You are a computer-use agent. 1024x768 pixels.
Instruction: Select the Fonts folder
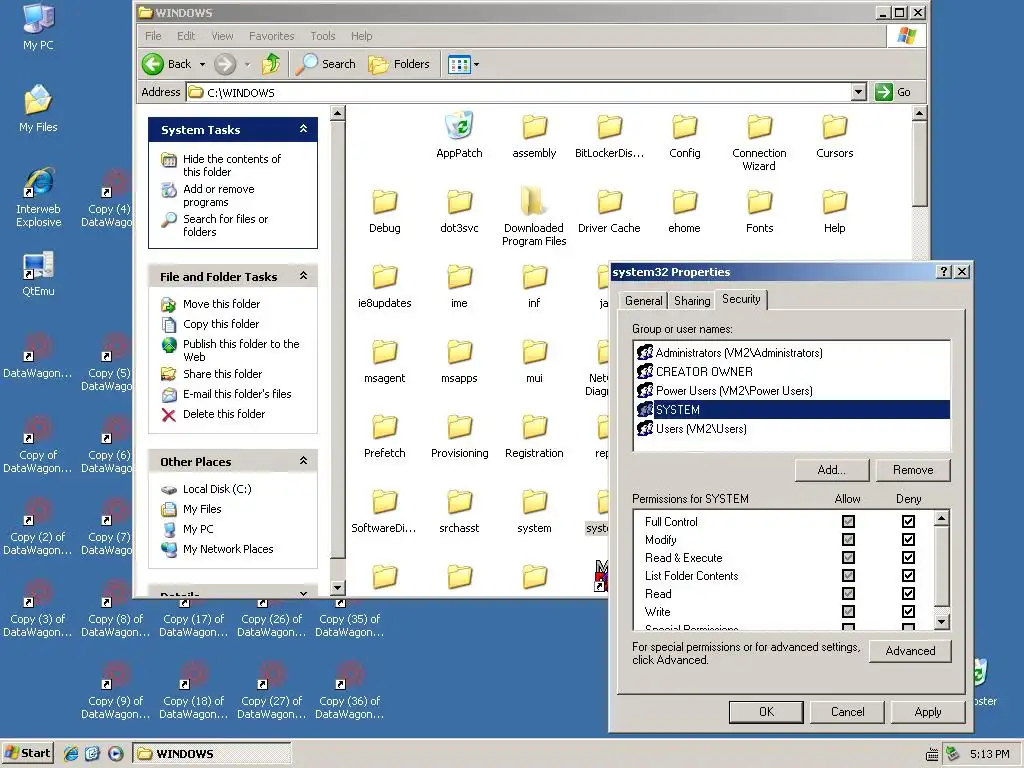(760, 210)
